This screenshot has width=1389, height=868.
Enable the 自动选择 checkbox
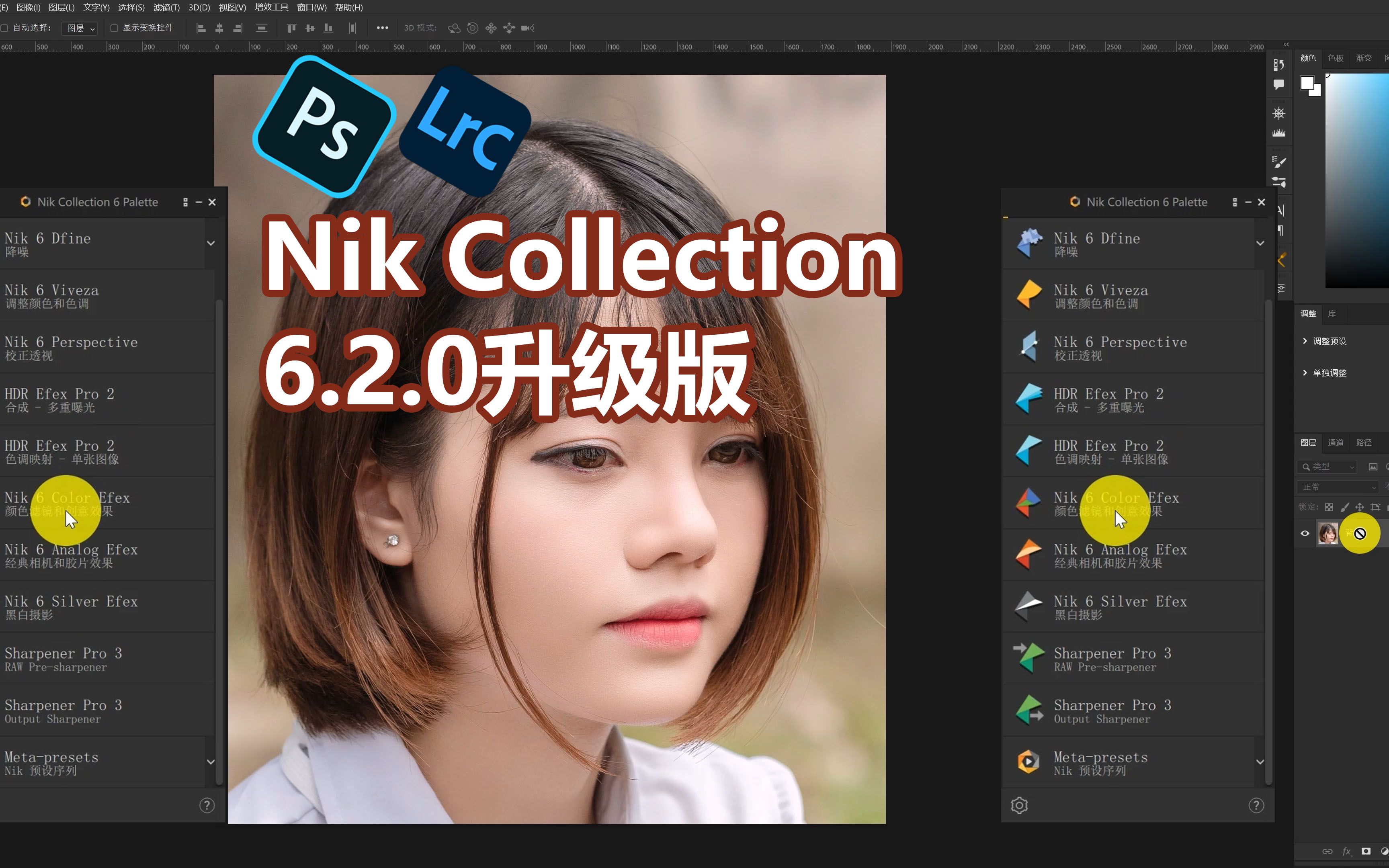point(4,28)
